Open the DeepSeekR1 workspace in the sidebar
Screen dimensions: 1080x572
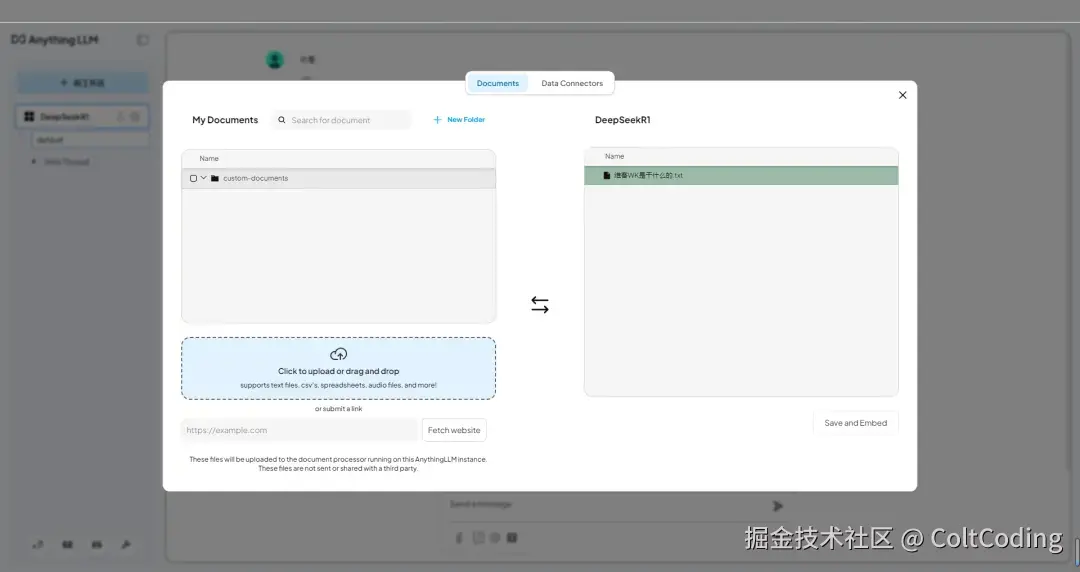82,117
